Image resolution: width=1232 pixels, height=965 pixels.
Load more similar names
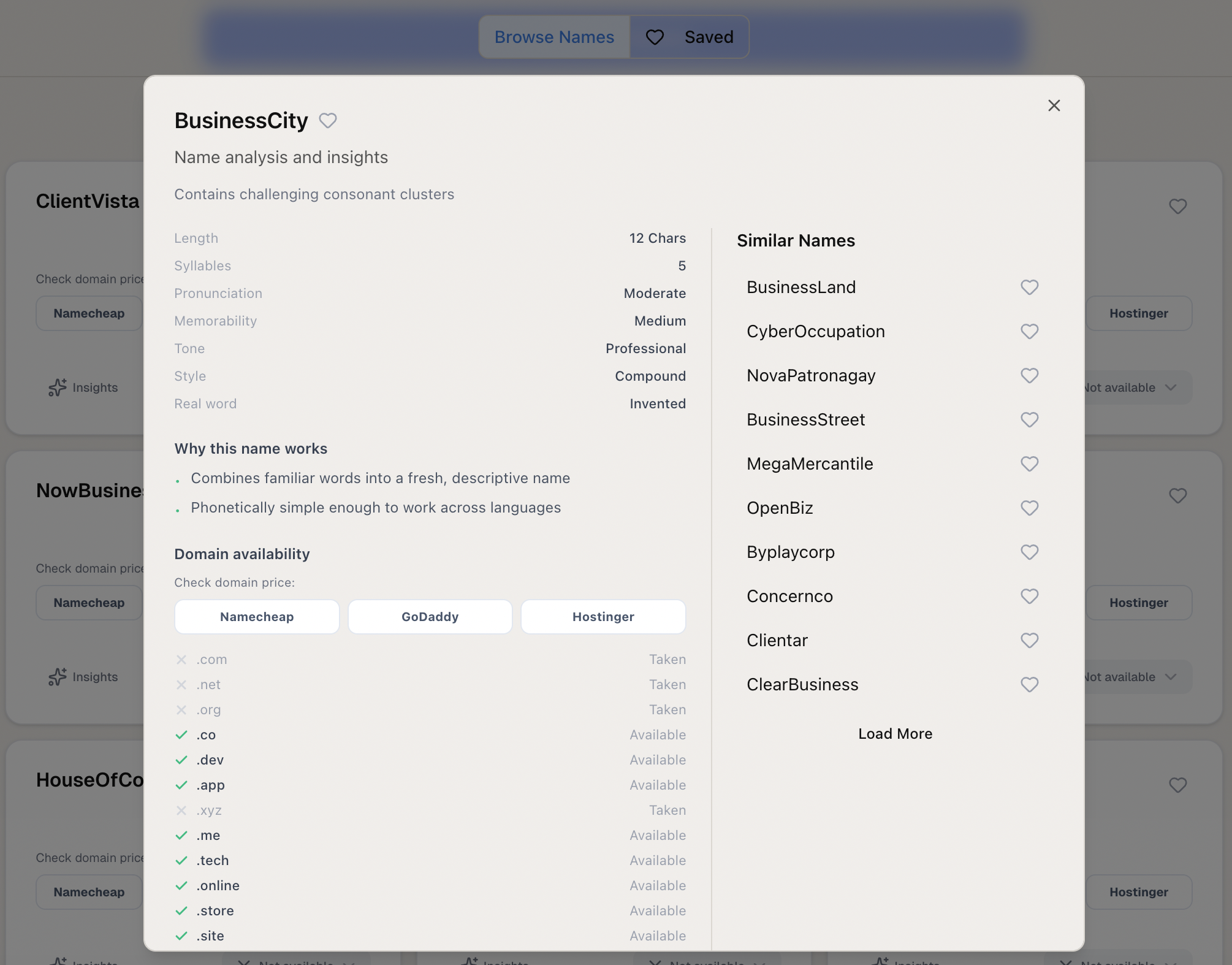tap(895, 734)
